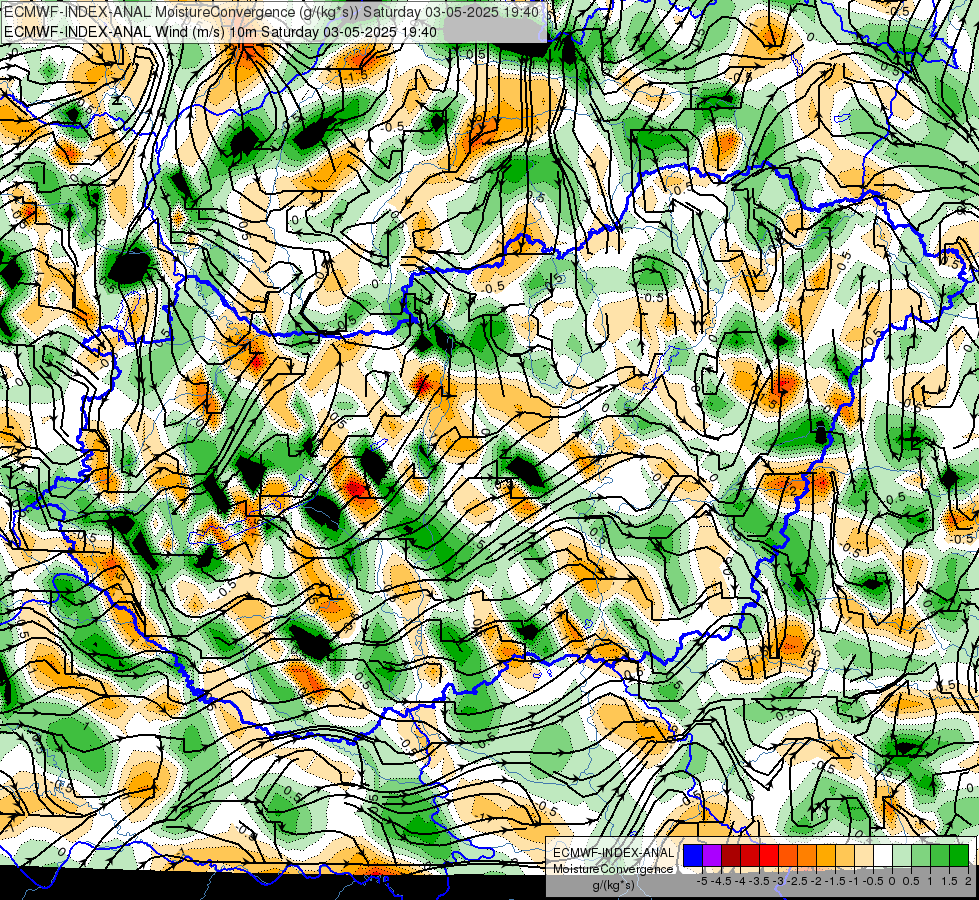979x900 pixels.
Task: Click the g/(kg*s) unit label in legend
Action: coord(613,886)
